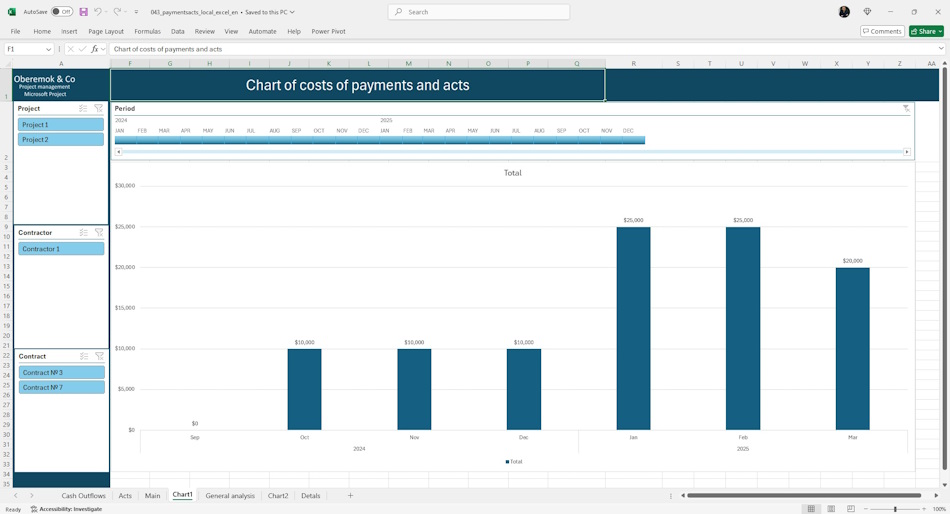Click the diamond premium icon
This screenshot has width=950, height=514.
pyautogui.click(x=867, y=12)
